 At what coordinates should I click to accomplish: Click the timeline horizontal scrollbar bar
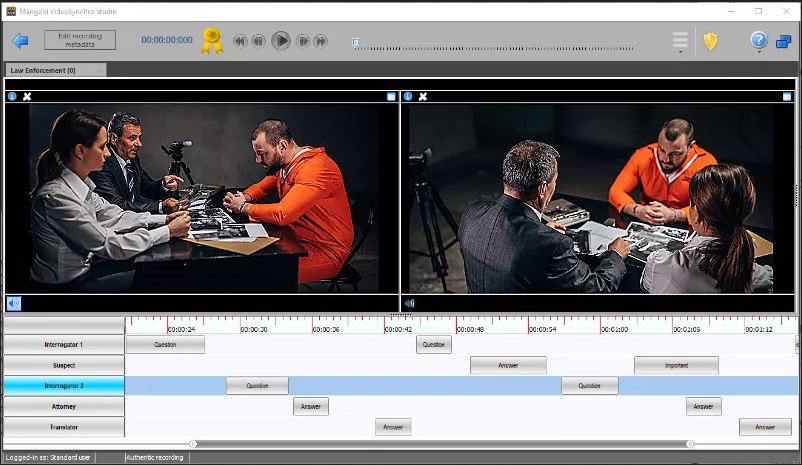click(x=441, y=444)
